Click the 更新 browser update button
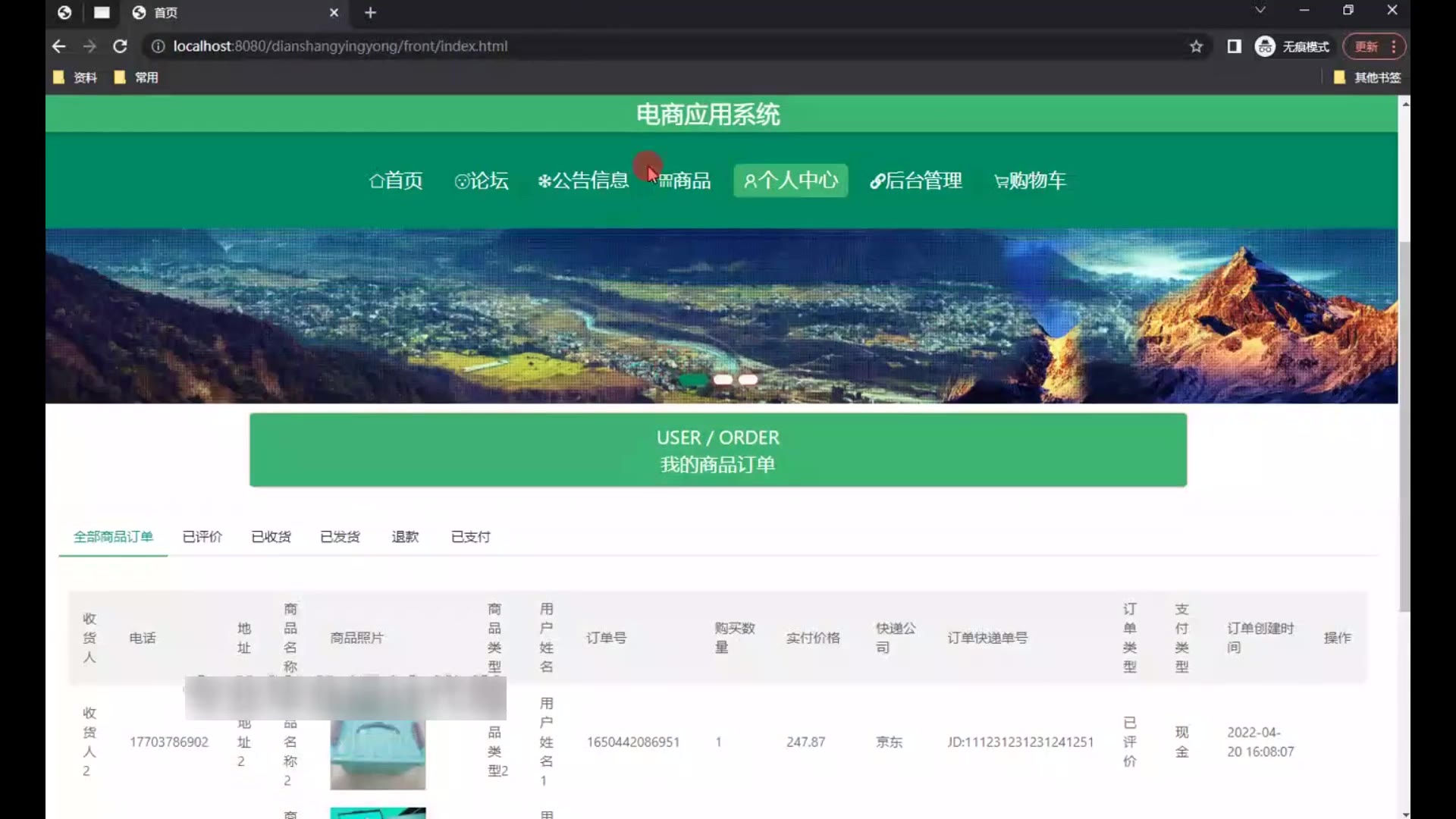The height and width of the screenshot is (819, 1456). pos(1367,46)
